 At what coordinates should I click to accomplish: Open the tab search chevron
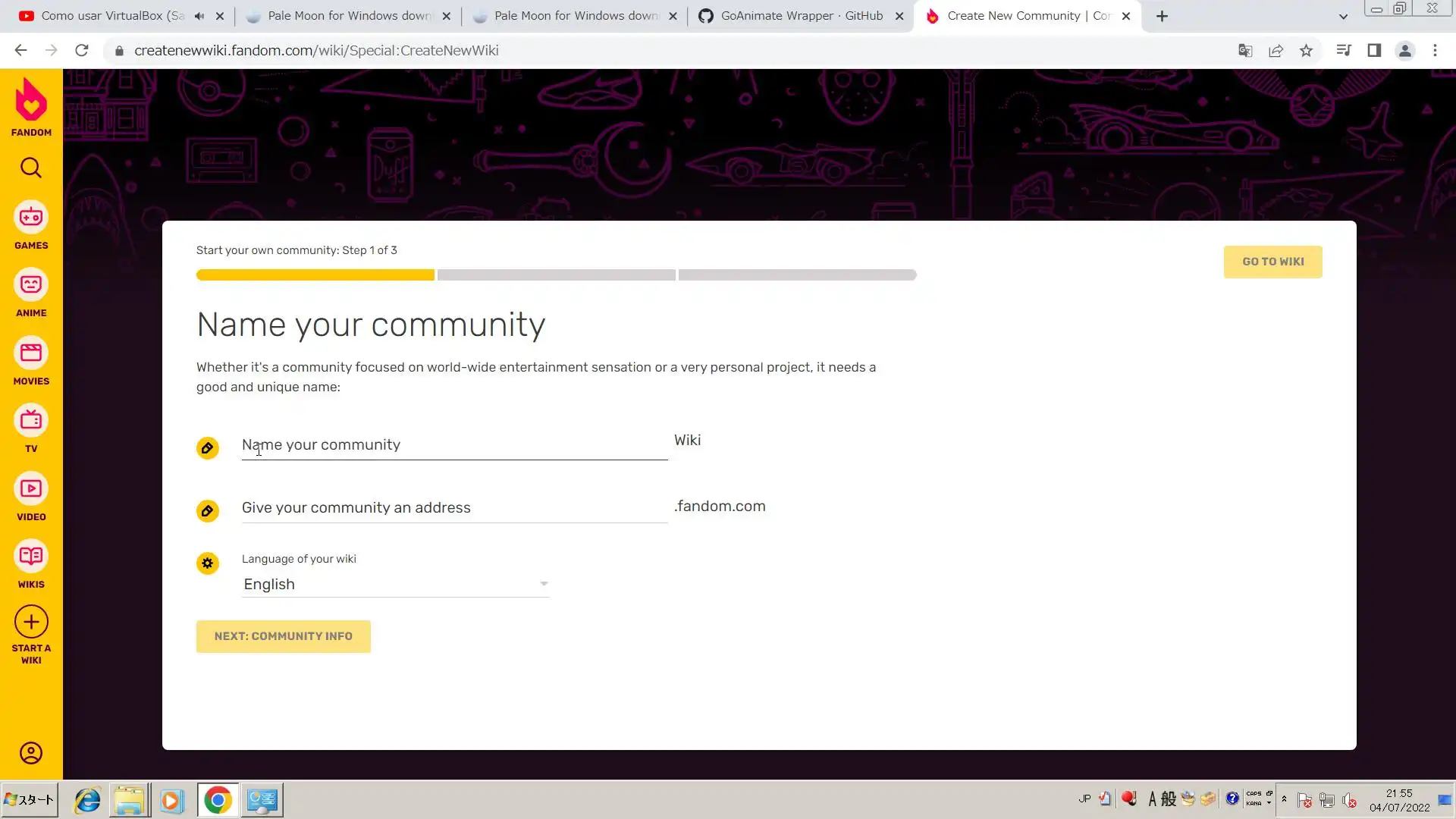point(1343,16)
